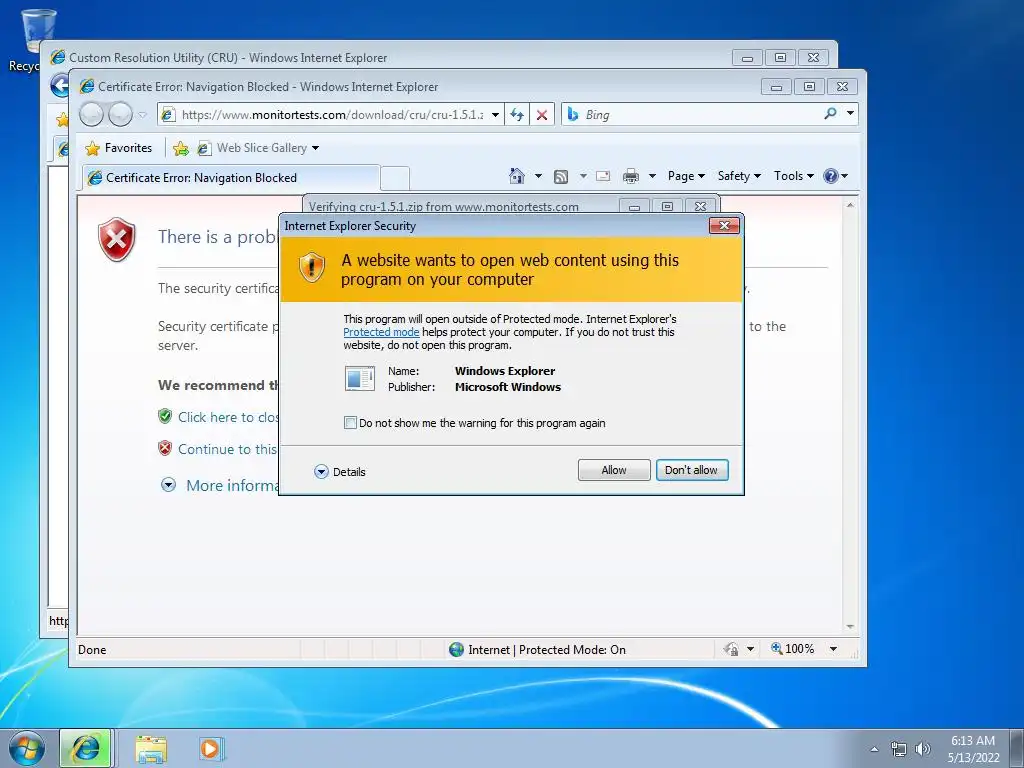
Task: Click the Forward navigation button
Action: [x=120, y=115]
